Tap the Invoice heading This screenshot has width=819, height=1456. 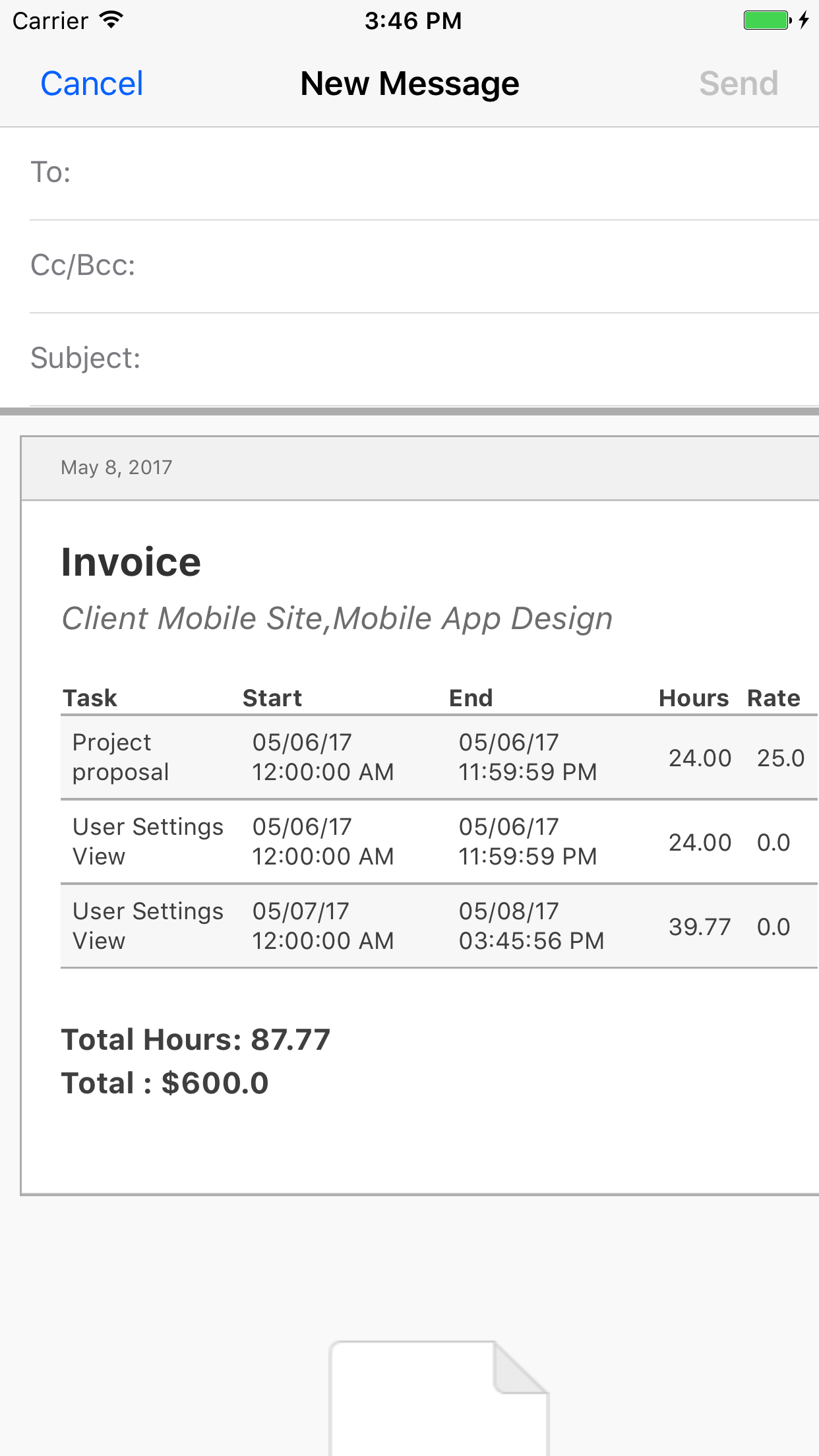tap(131, 562)
